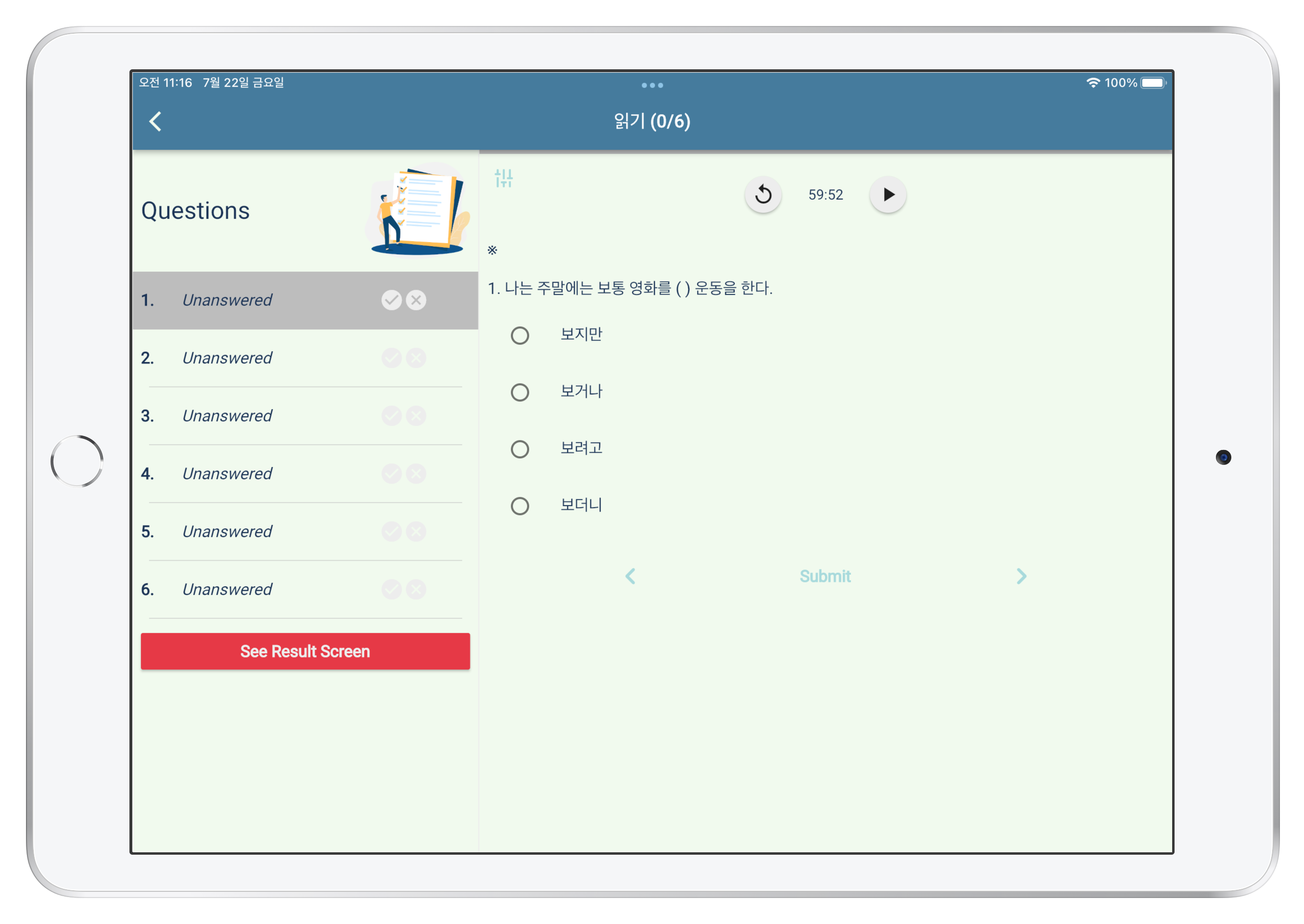The image size is (1304, 924).
Task: Restart the countdown timer
Action: 763,194
